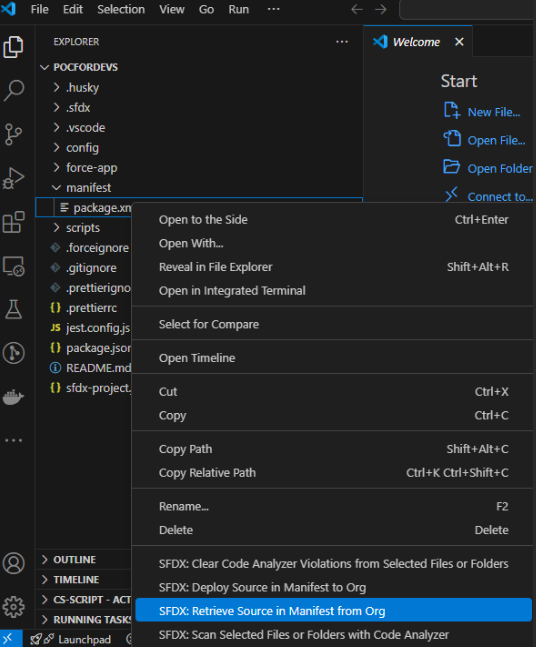
Task: Choose Reveal in File Explorer
Action: click(x=333, y=267)
